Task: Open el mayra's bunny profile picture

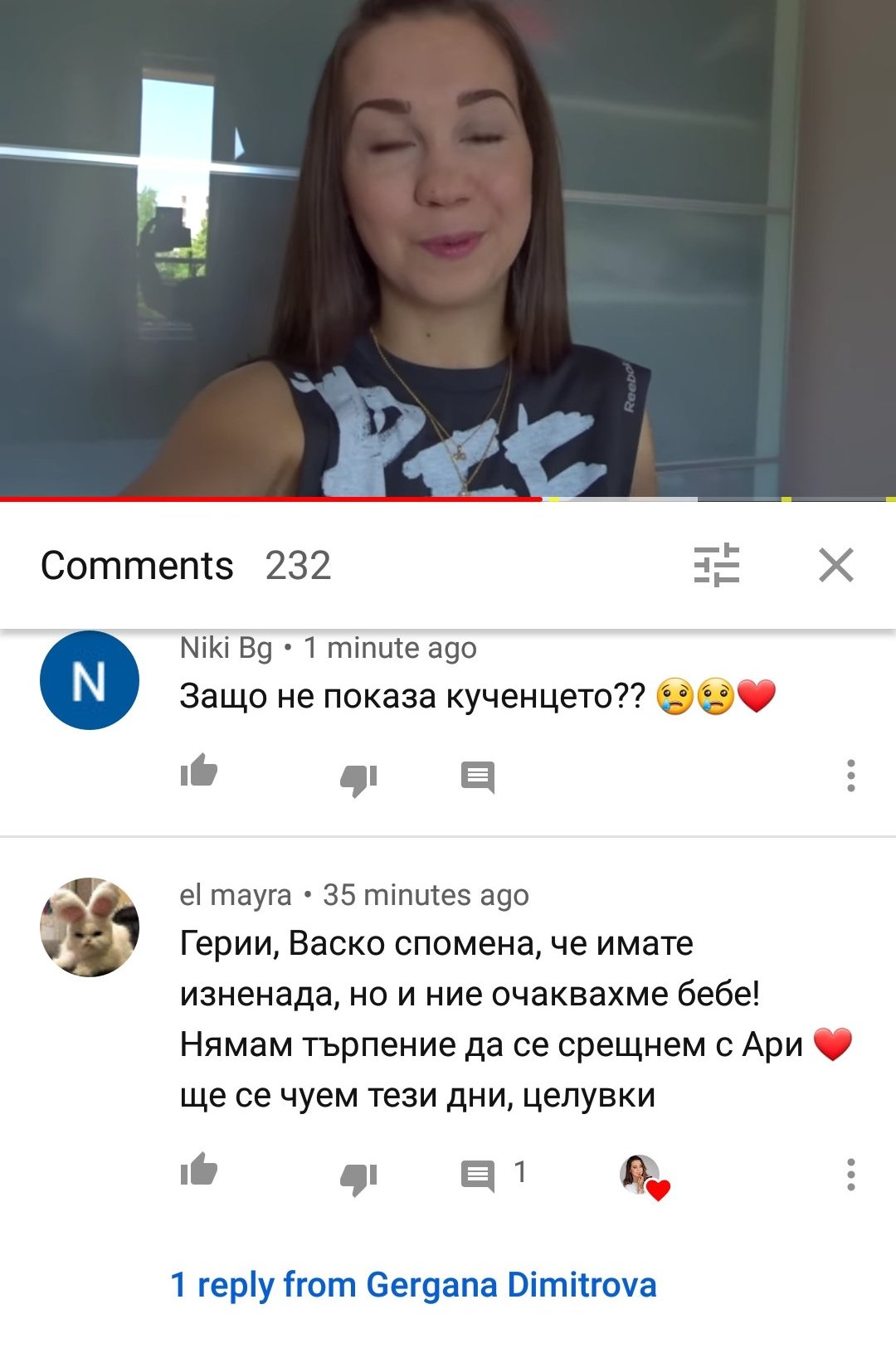Action: coord(90,927)
